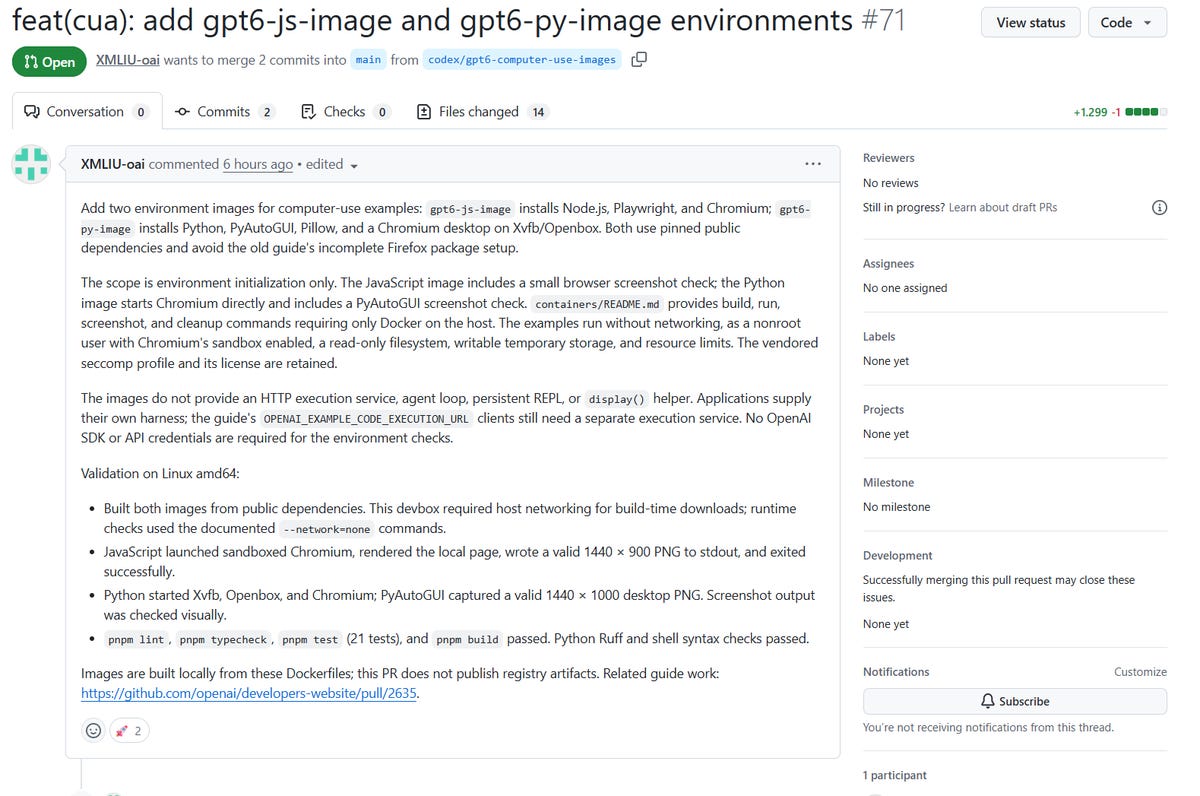Click the pnpm test code snippet
The width and height of the screenshot is (1200, 796).
[x=309, y=639]
